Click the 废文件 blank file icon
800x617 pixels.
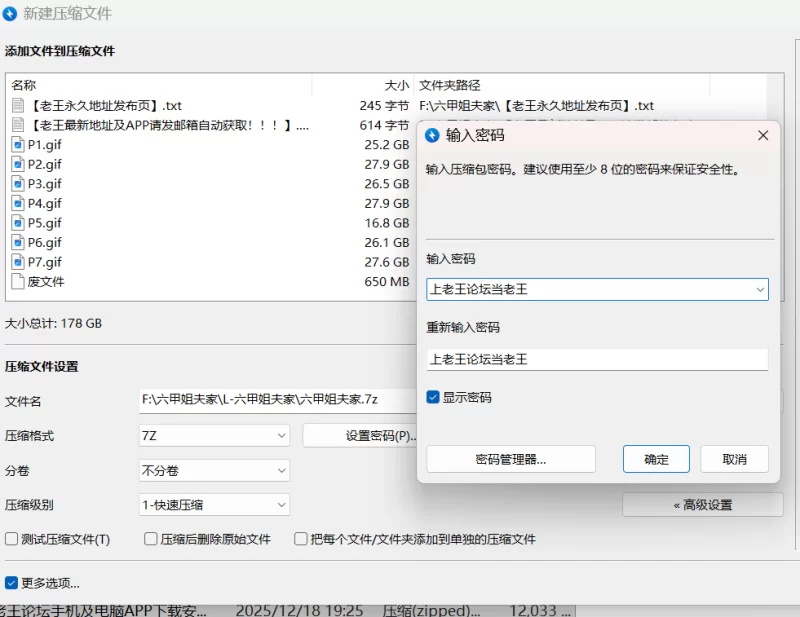click(x=18, y=282)
